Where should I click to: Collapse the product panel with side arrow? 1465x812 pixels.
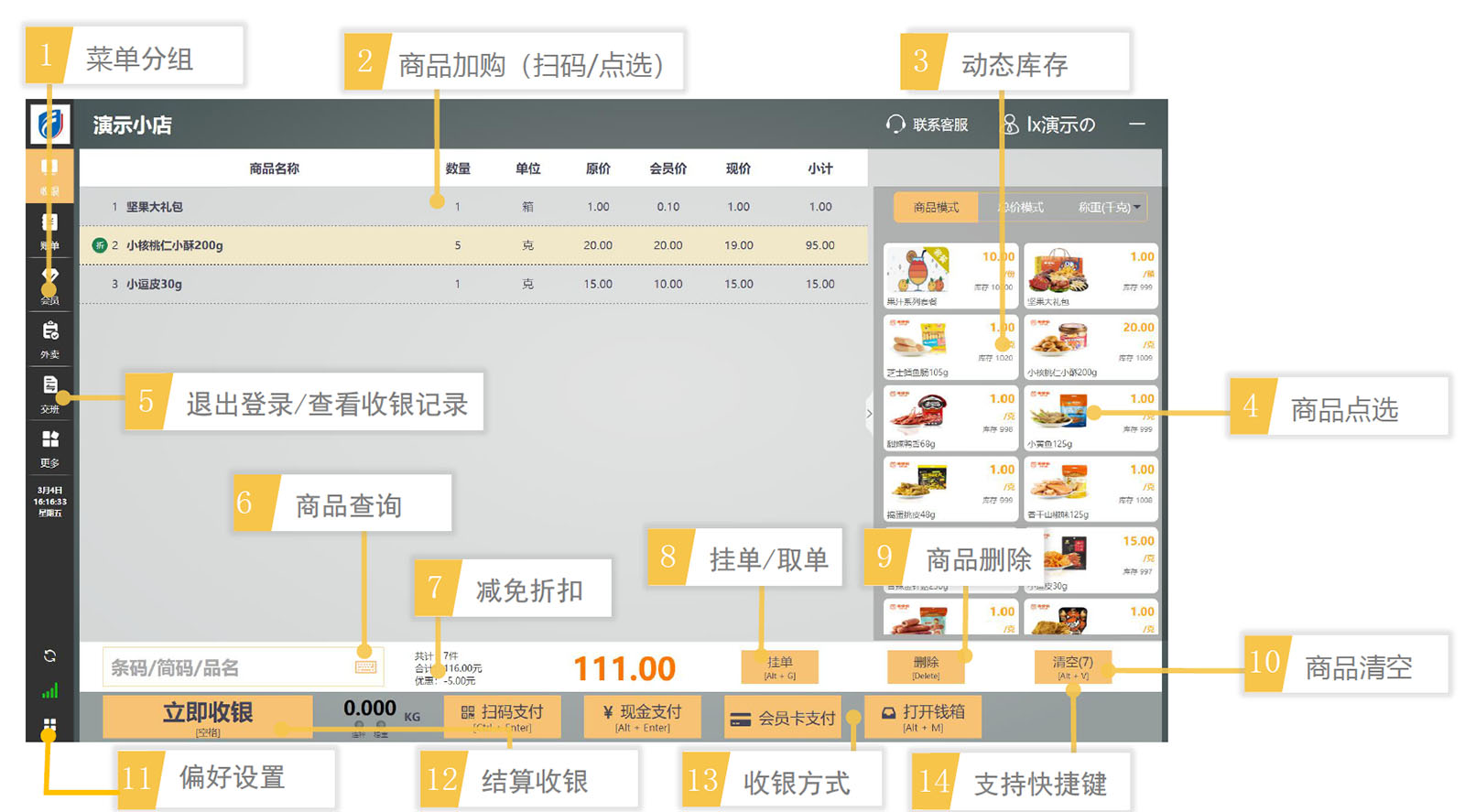point(869,414)
